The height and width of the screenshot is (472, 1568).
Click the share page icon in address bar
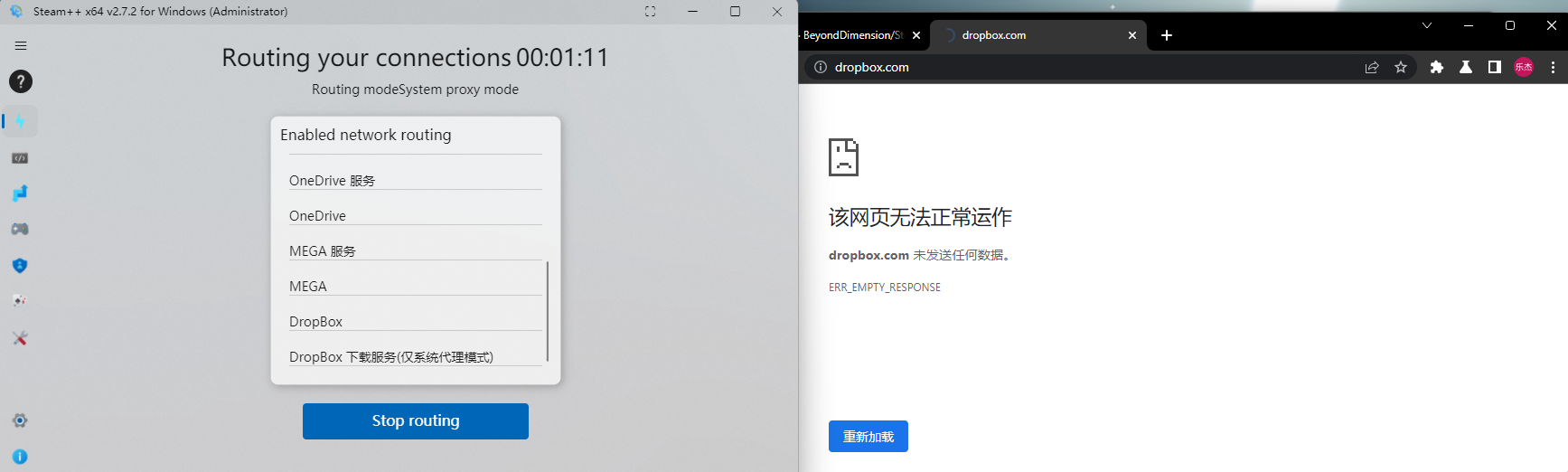pyautogui.click(x=1372, y=67)
